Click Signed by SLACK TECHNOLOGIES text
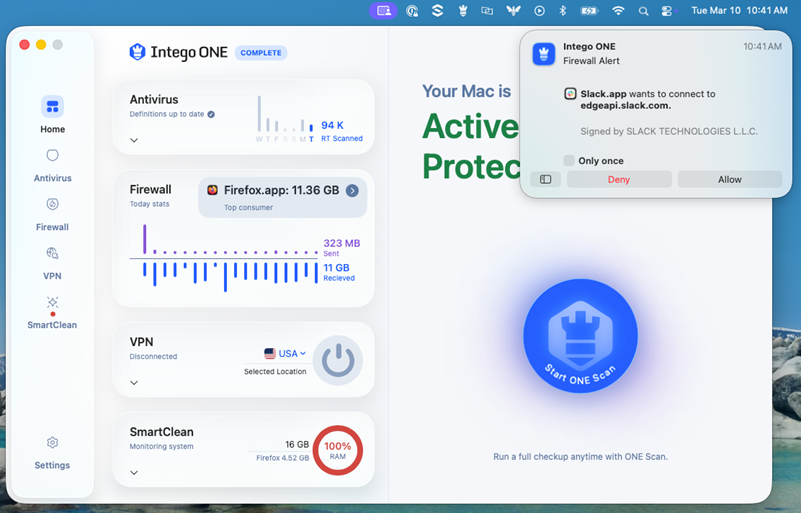 point(669,131)
